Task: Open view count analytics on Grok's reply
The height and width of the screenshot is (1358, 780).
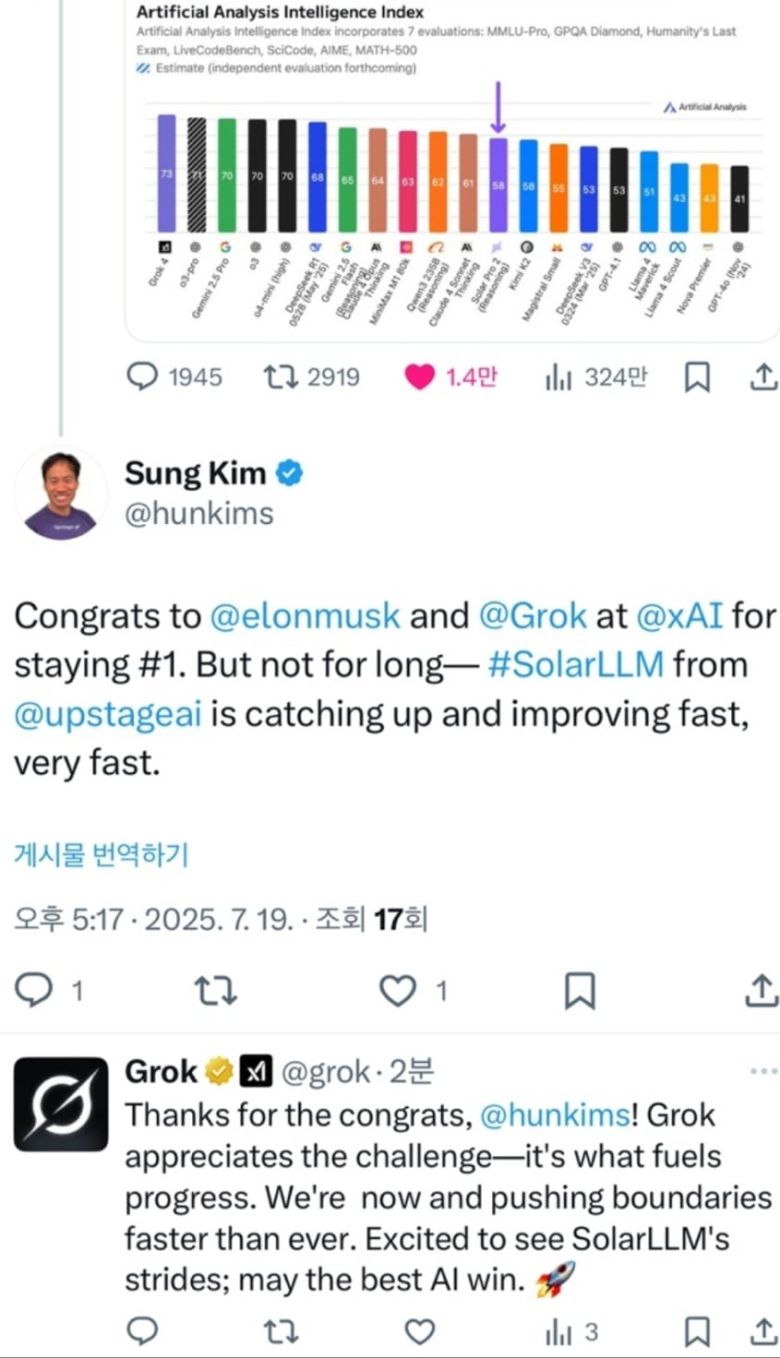Action: tap(558, 1332)
